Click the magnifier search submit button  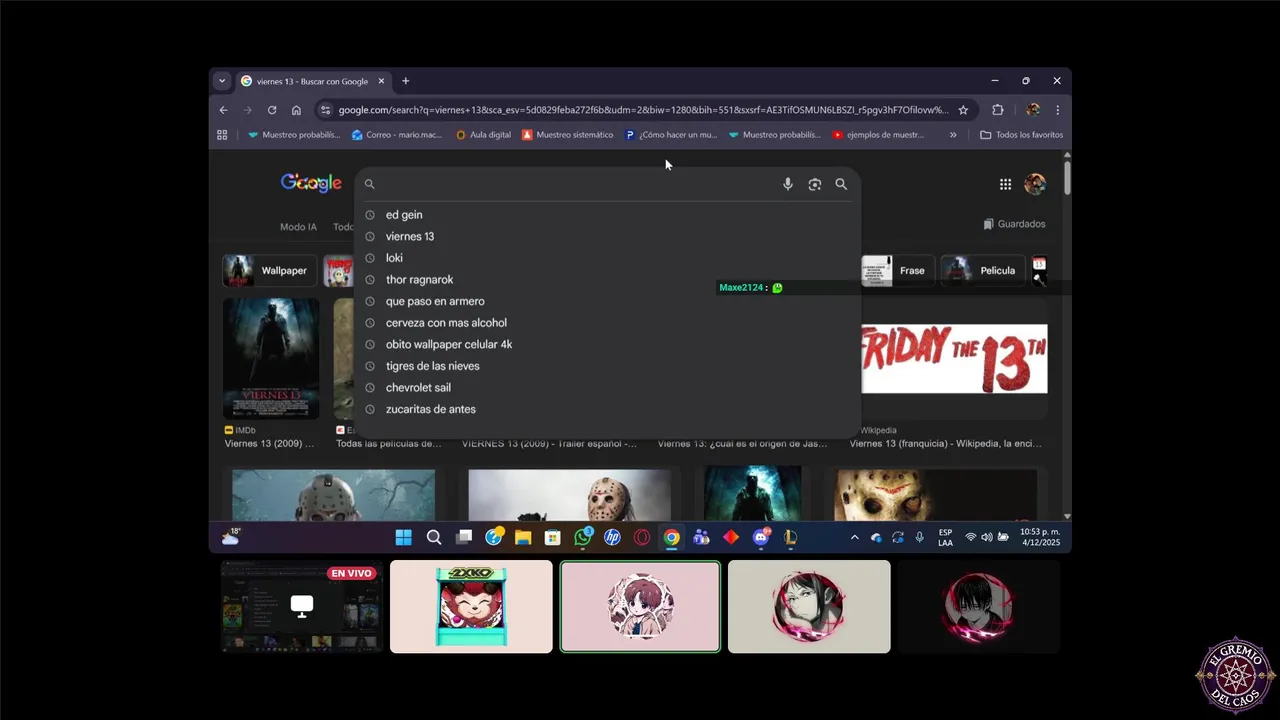pyautogui.click(x=841, y=184)
